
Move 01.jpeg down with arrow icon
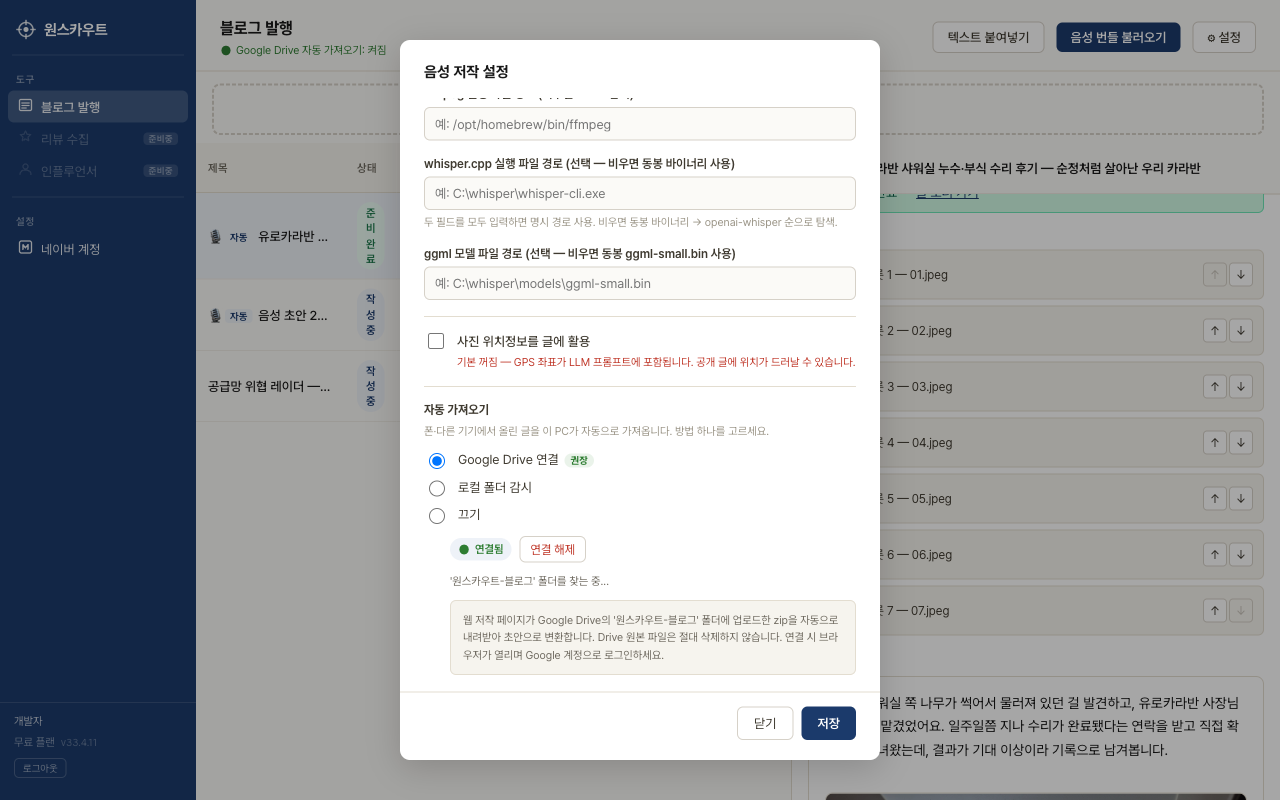pos(1241,275)
